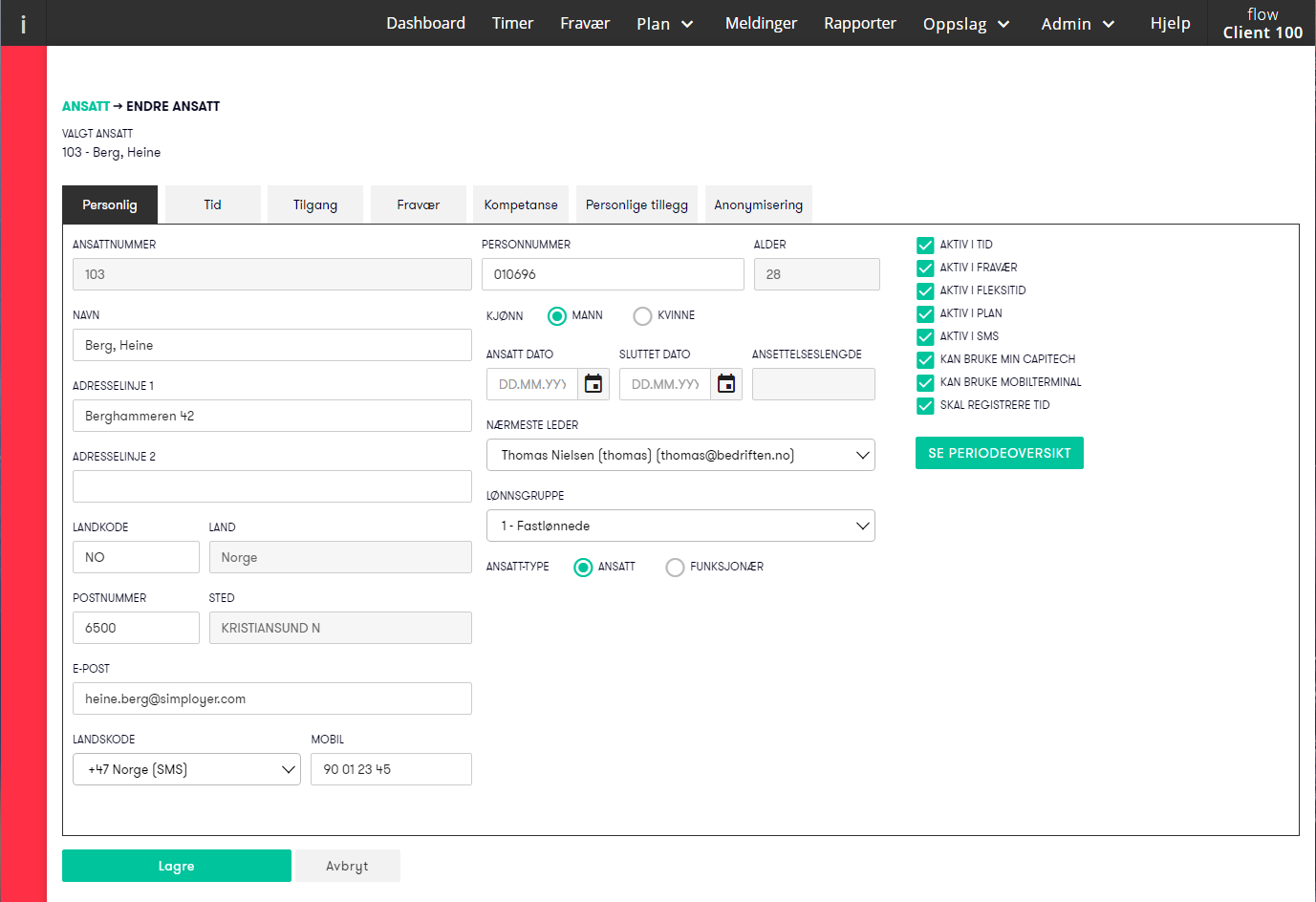Switch to the Personlig tab
Screen dimensions: 1316x902
110,204
